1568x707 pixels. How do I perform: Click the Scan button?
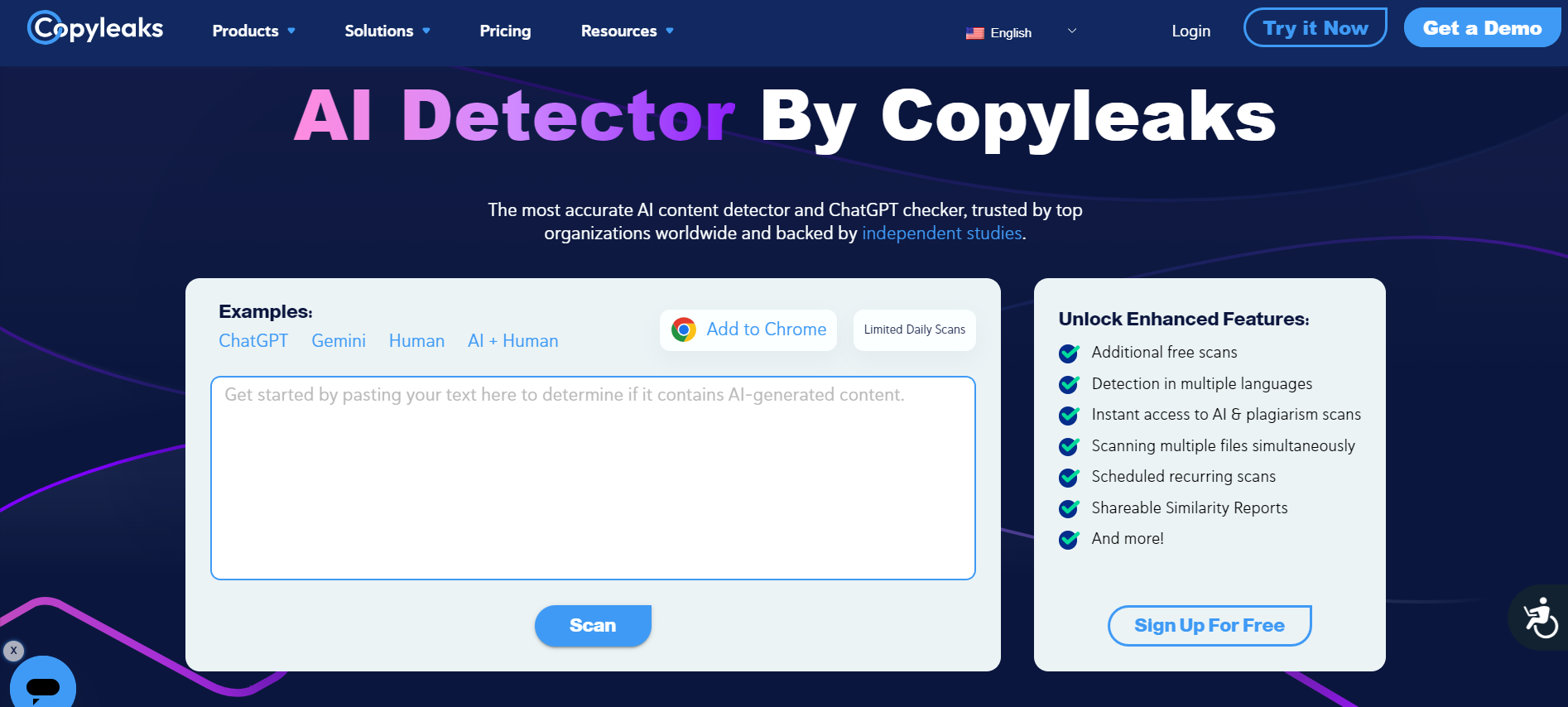[x=593, y=626]
